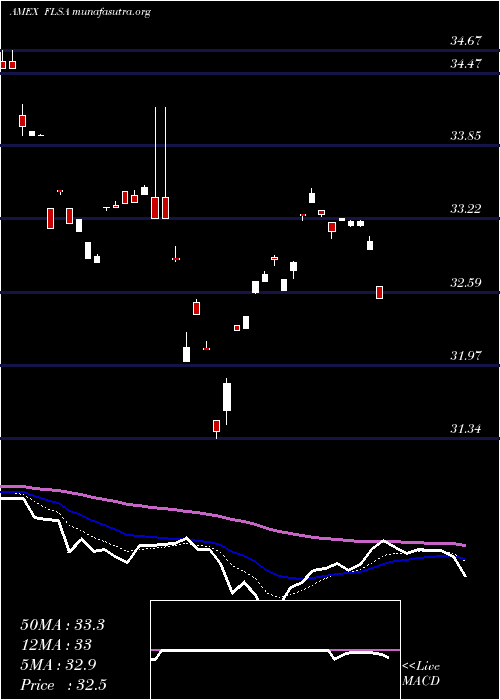
Task: Click the <<Live MACD label
Action: point(421,674)
